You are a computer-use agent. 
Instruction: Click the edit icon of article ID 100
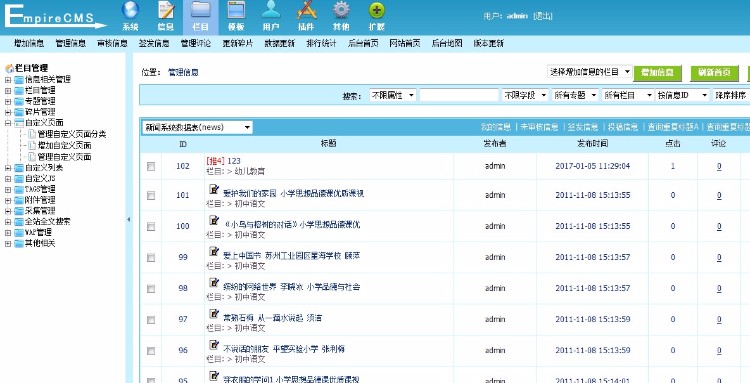(x=214, y=220)
